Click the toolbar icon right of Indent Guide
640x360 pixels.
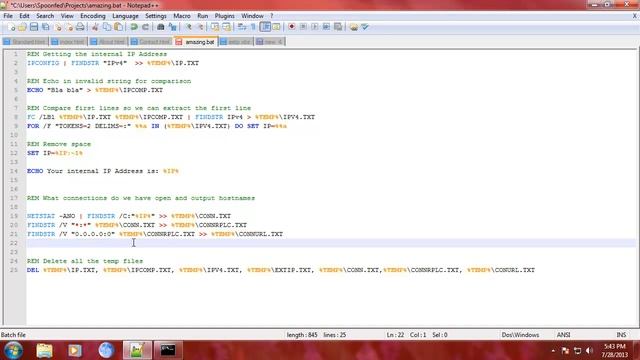click(x=276, y=27)
